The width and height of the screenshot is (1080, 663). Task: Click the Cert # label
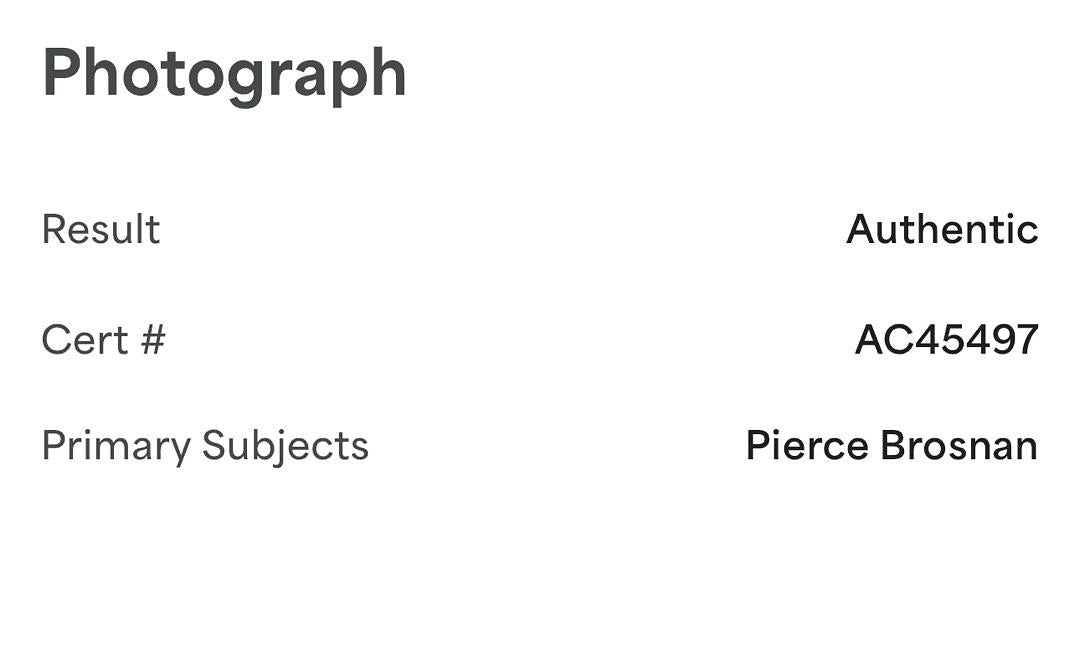coord(103,340)
